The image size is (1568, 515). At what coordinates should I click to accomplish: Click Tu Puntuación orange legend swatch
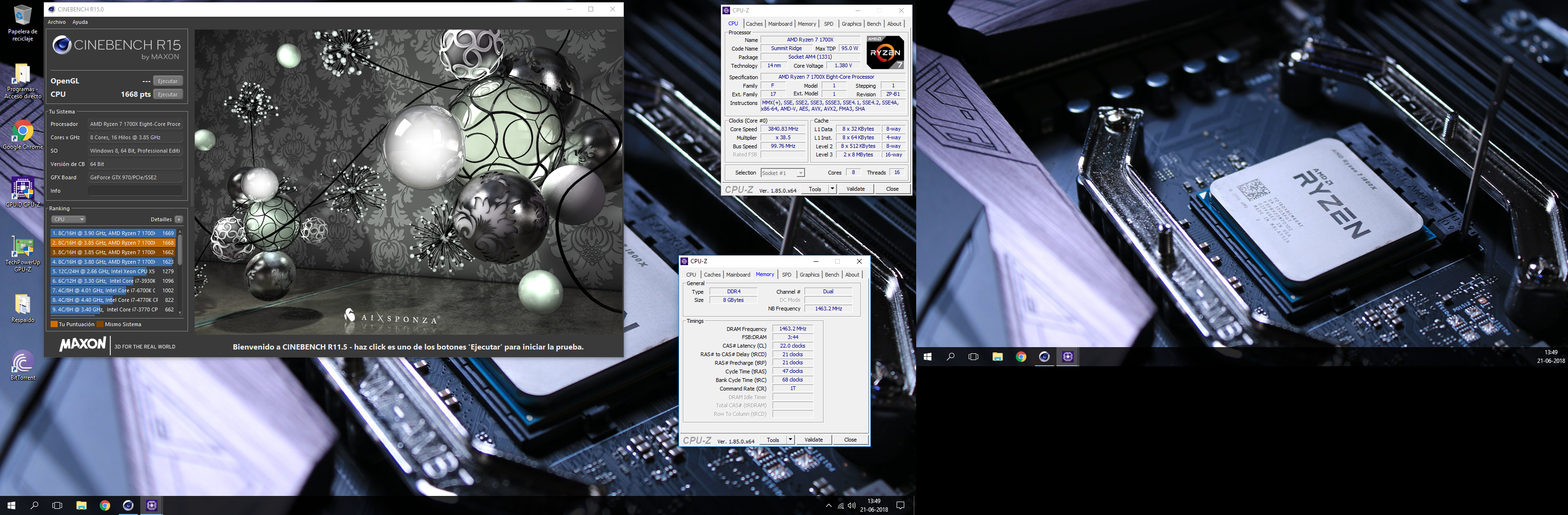pos(54,324)
